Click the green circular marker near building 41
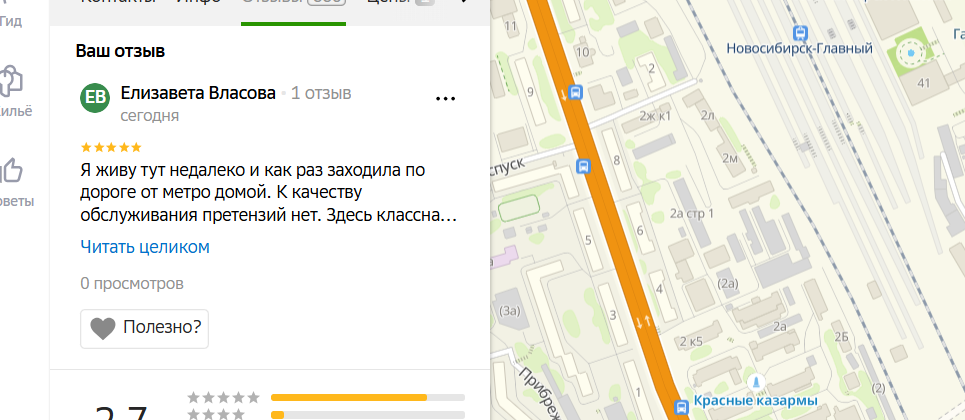Screen dimensions: 965x420 tap(911, 54)
